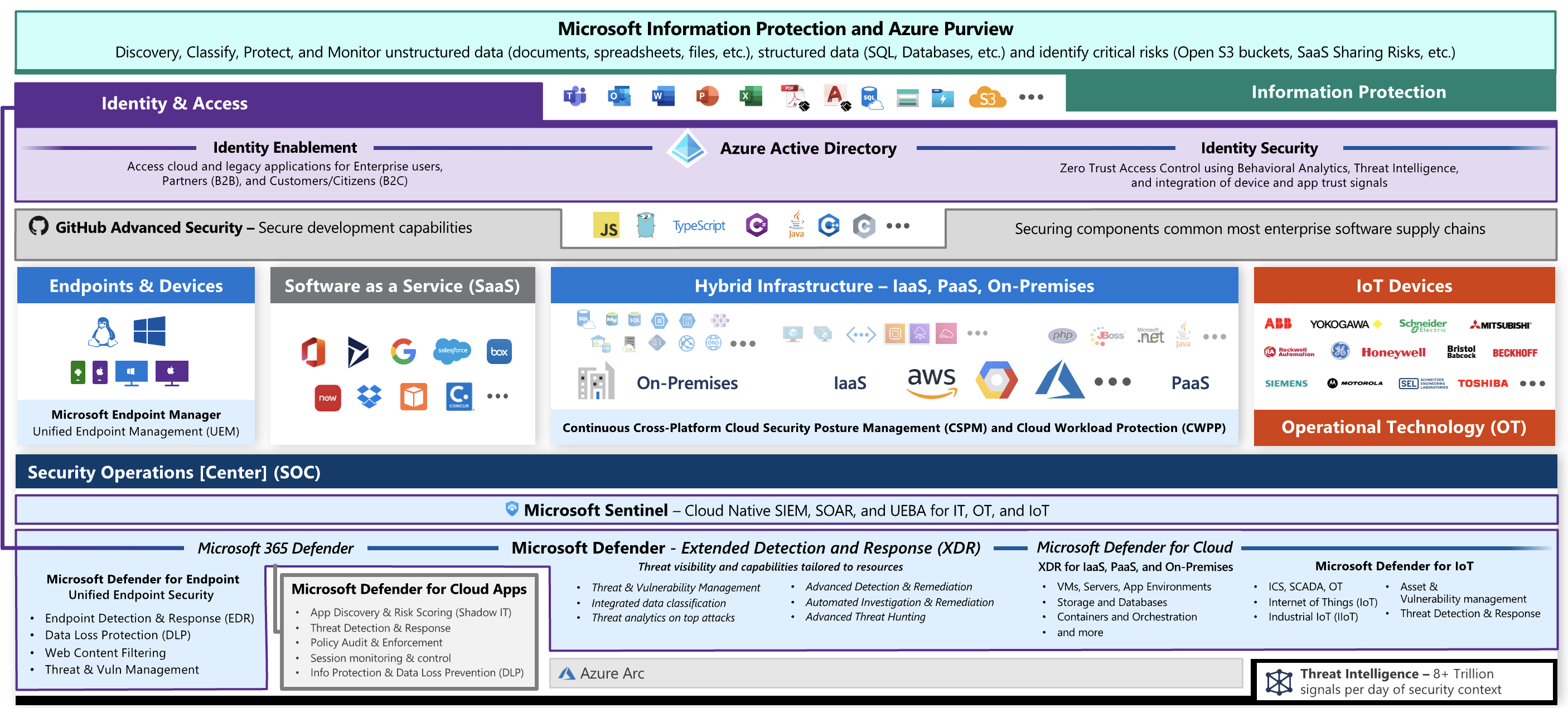
Task: Click the Operational Technology (OT) banner
Action: click(x=1403, y=426)
